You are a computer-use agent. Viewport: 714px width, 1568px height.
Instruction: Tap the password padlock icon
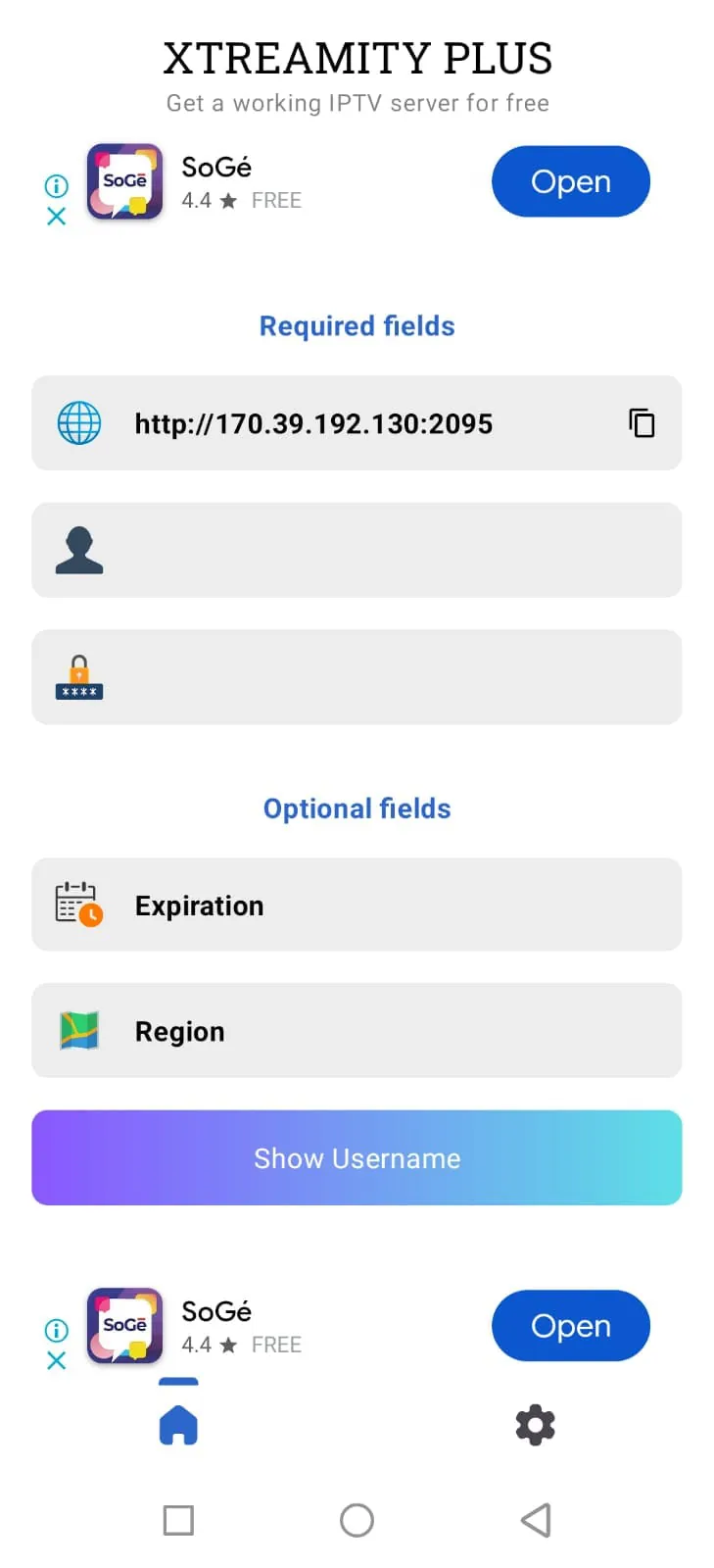pyautogui.click(x=79, y=677)
